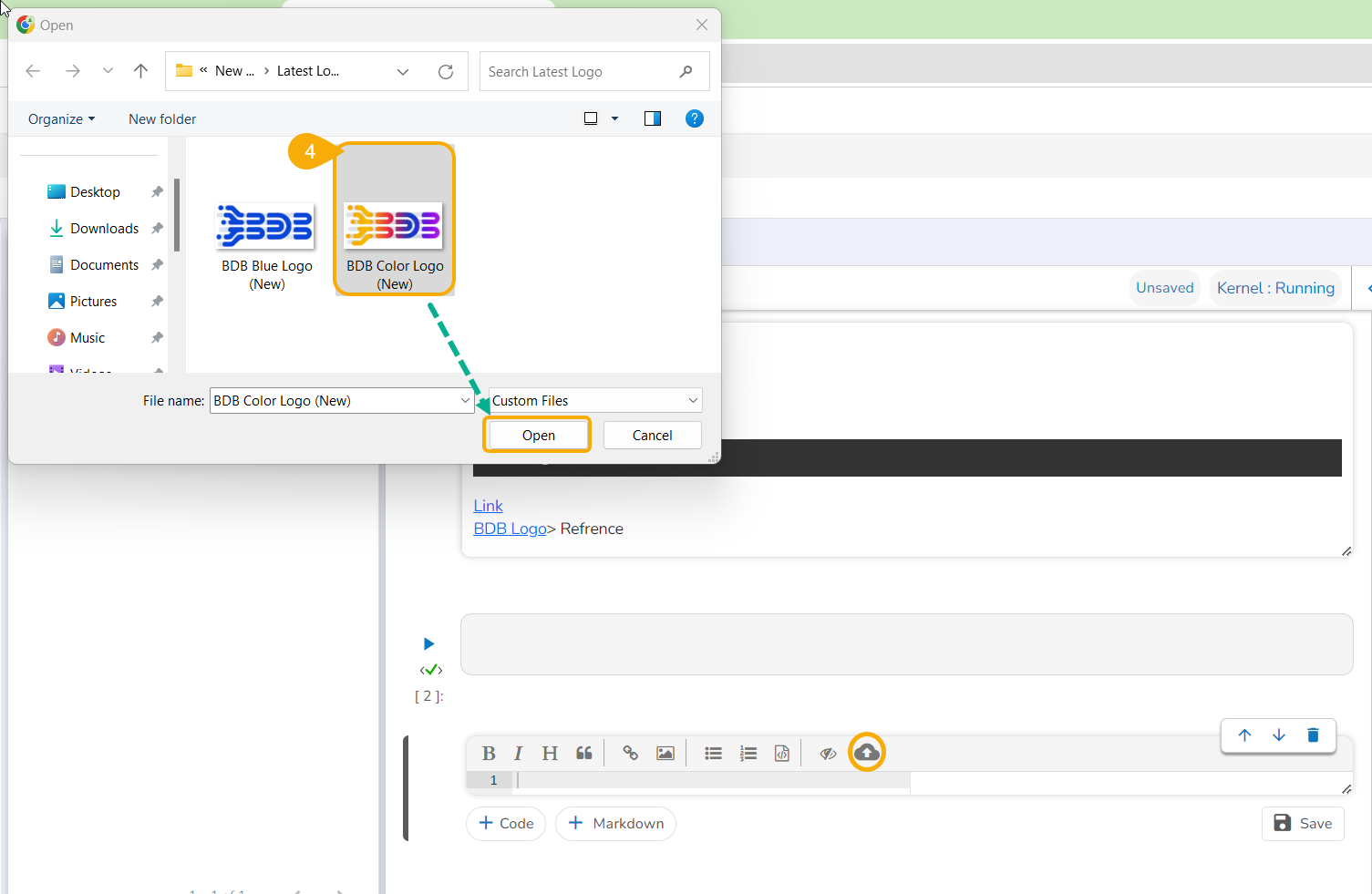Click the Cancel button
Image resolution: width=1372 pixels, height=894 pixels.
[x=653, y=435]
